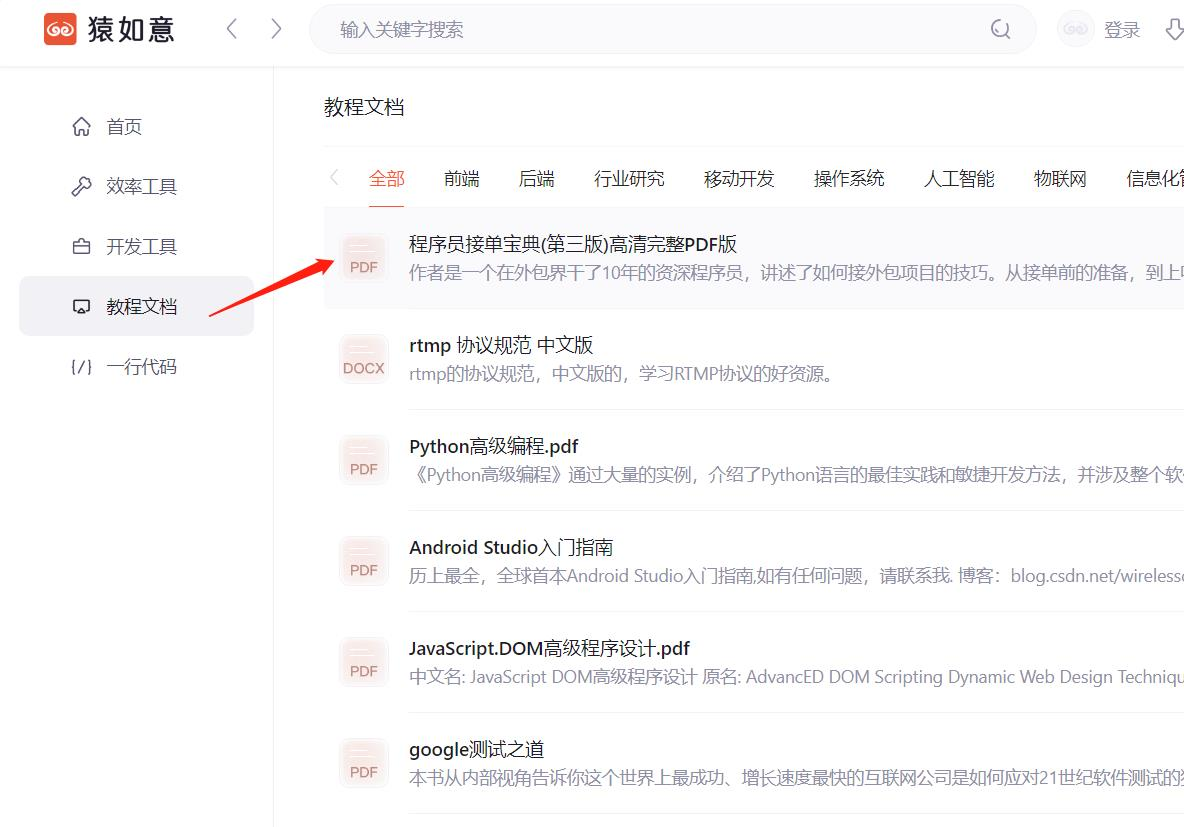Click the 教程文档 page heading
The width and height of the screenshot is (1184, 827).
tap(364, 107)
